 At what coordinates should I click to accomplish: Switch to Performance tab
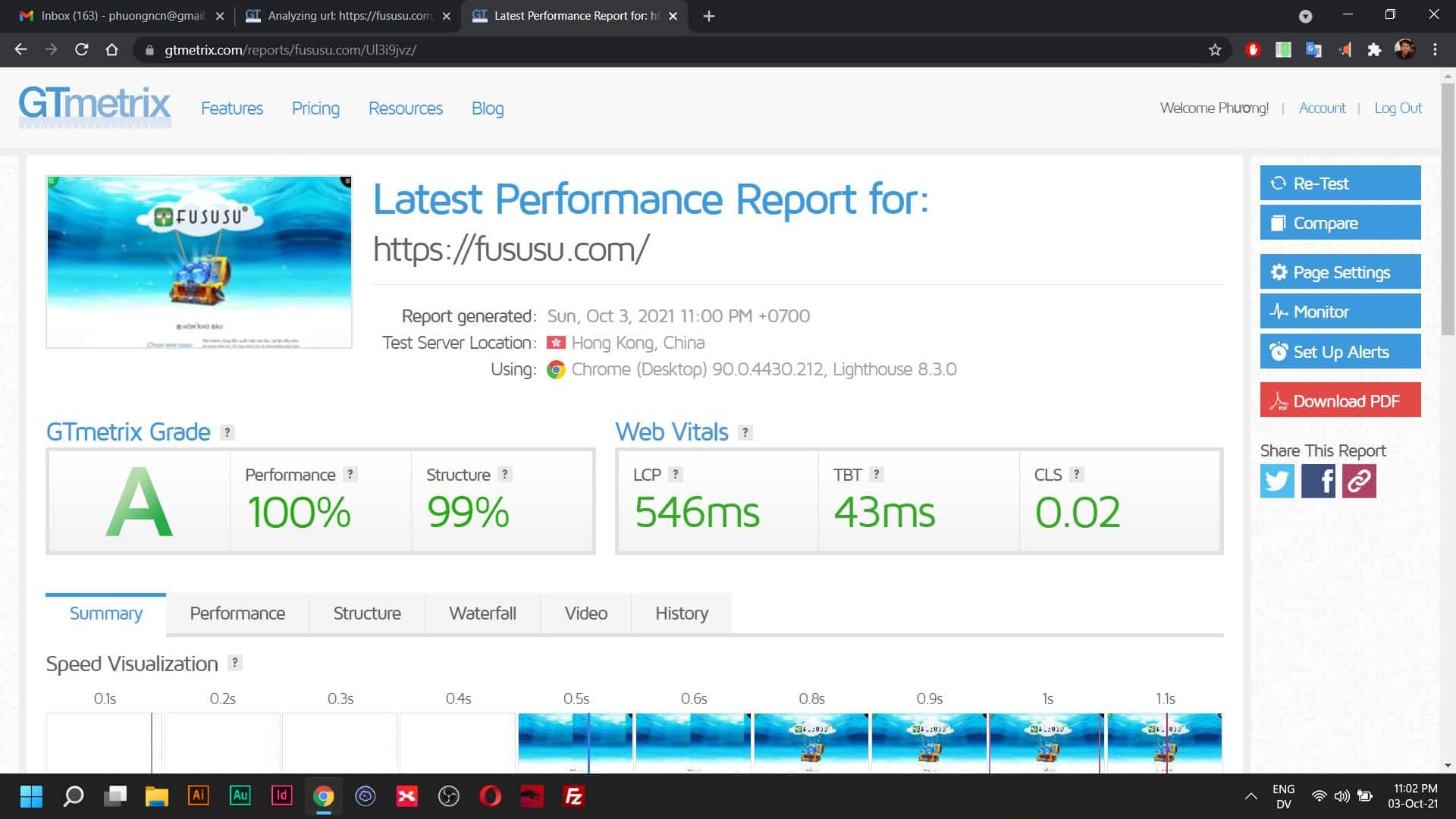pyautogui.click(x=237, y=613)
